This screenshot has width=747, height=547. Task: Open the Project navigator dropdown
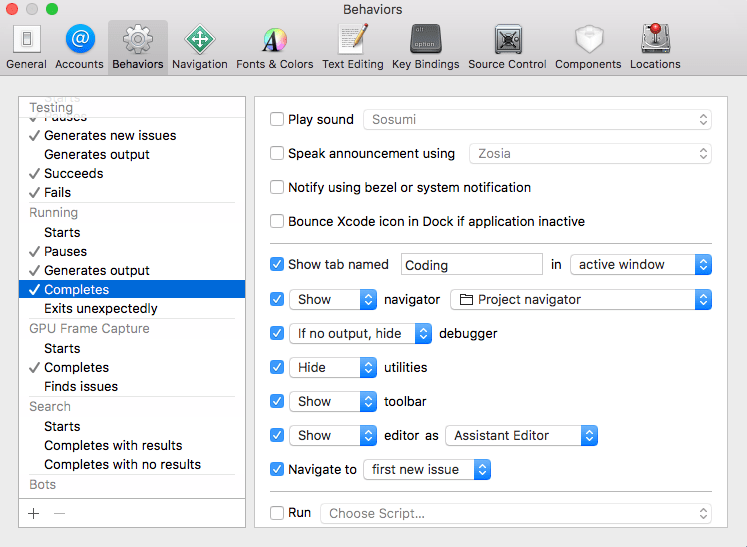coord(580,299)
